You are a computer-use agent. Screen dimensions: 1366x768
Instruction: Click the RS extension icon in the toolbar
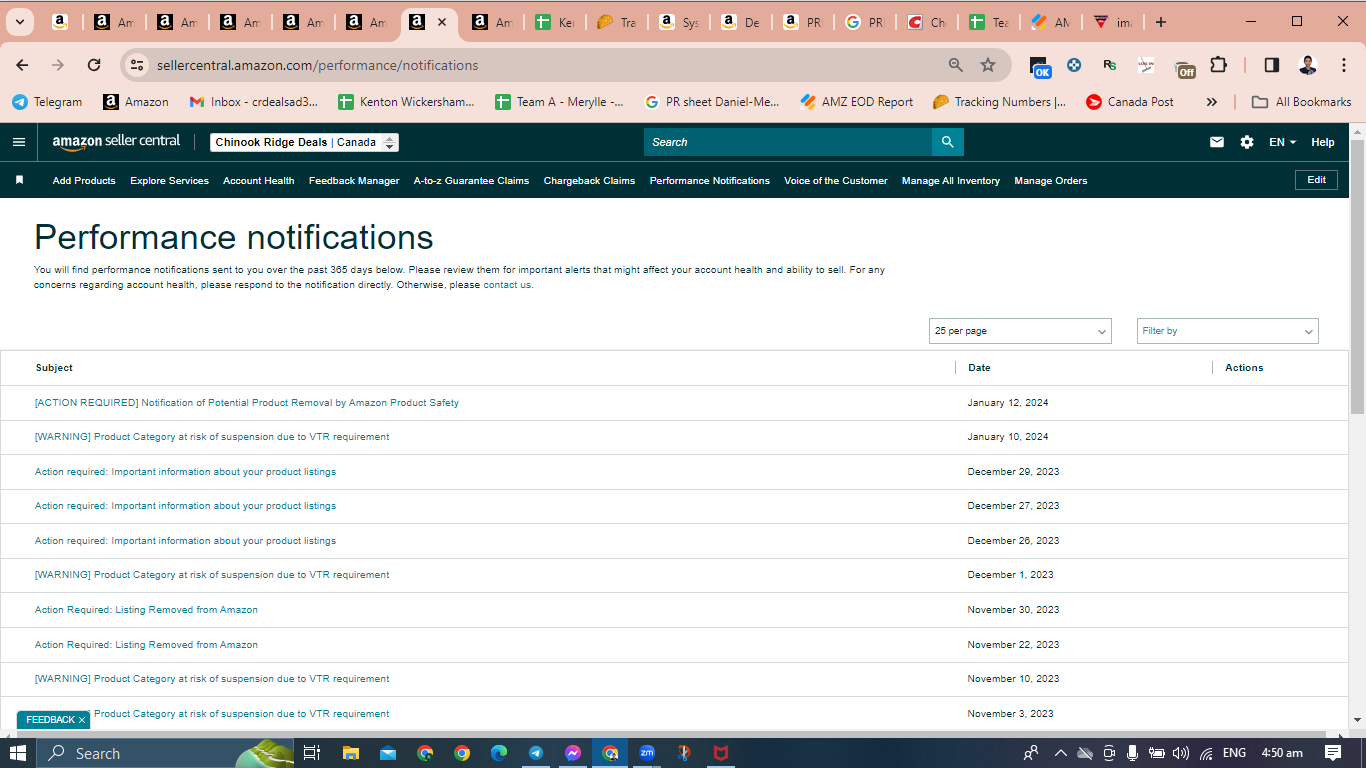(x=1110, y=65)
